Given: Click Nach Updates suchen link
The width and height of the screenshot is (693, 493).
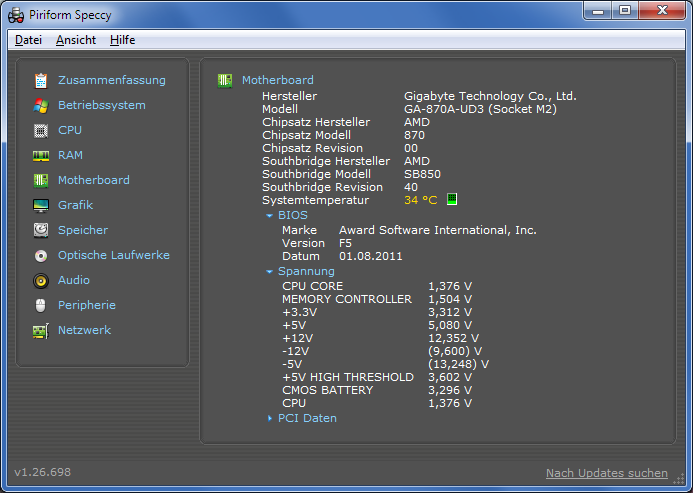Looking at the screenshot, I should 607,473.
